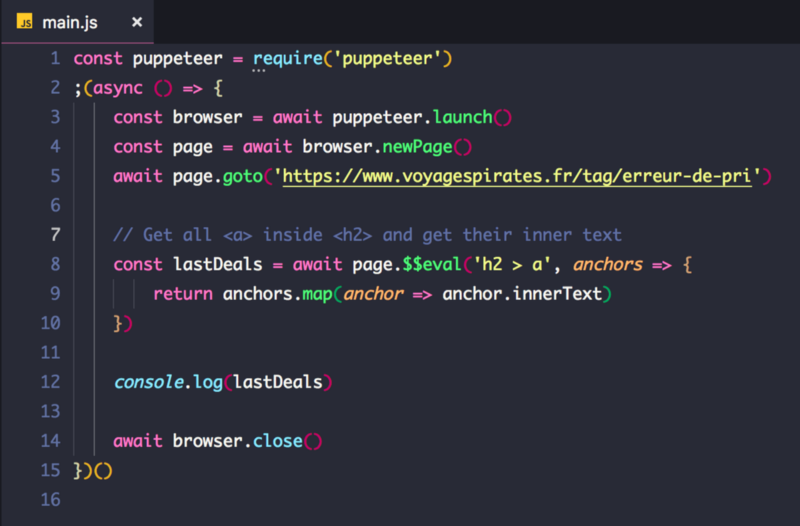Screen dimensions: 800x526
Task: Click the comment on line 7
Action: [x=367, y=235]
